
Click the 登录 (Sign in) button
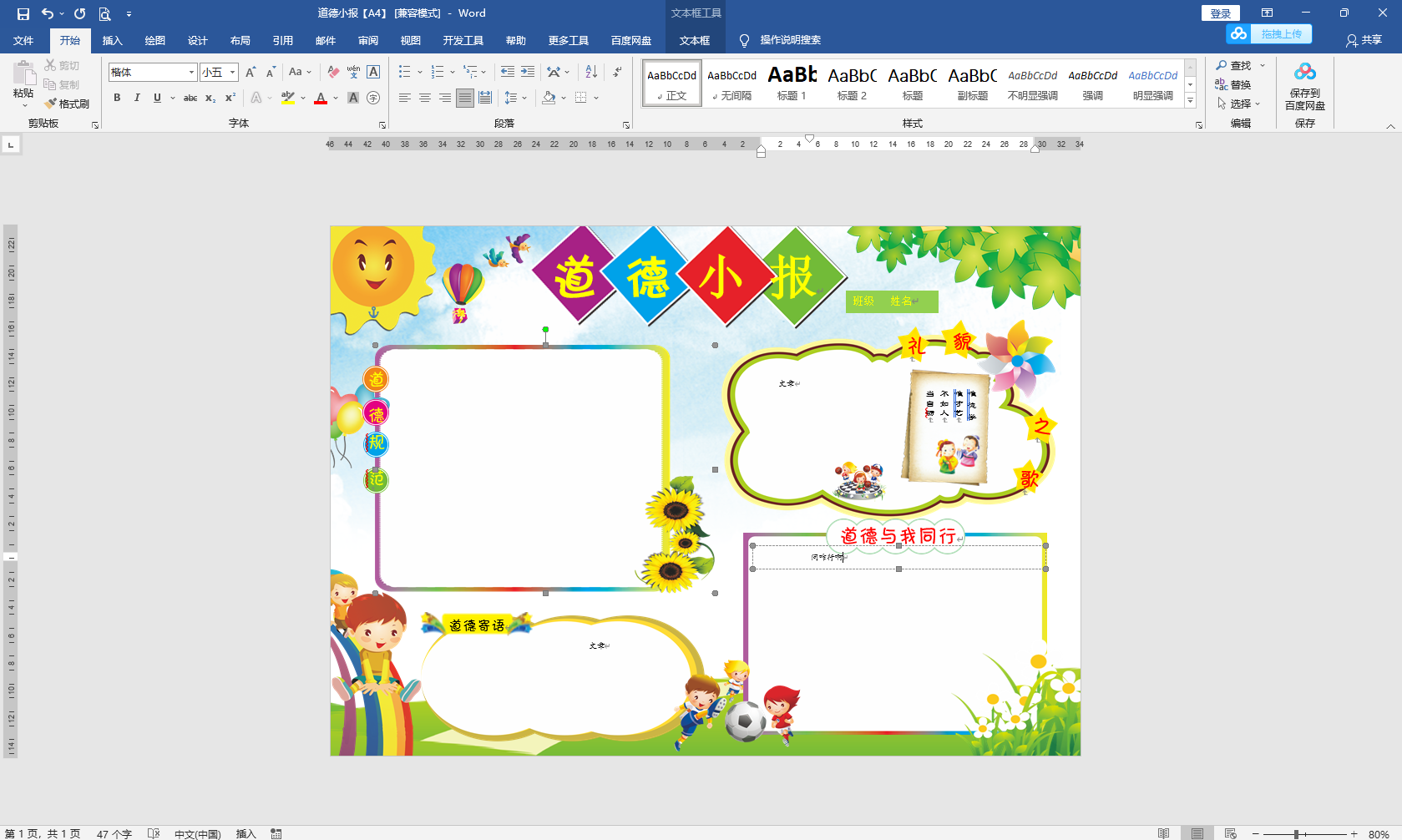(x=1221, y=13)
